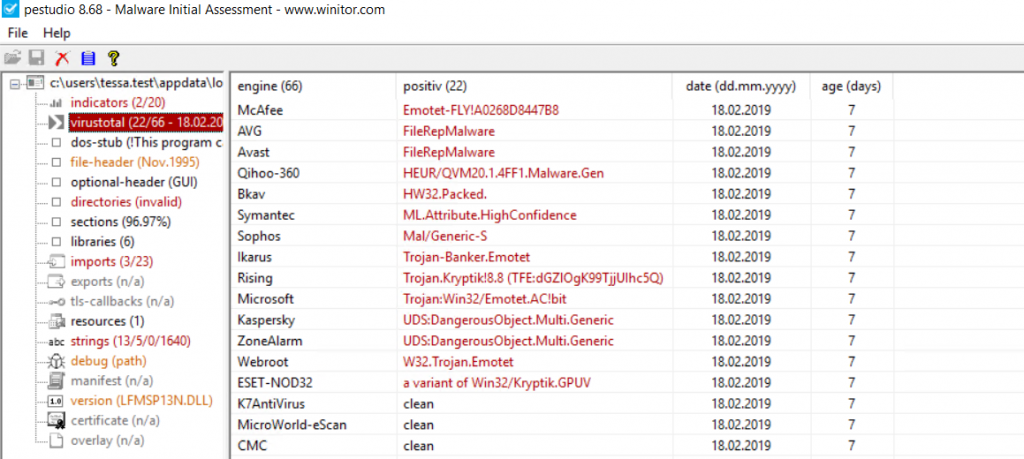
Task: Click the yellow question mark help icon
Action: click(113, 58)
